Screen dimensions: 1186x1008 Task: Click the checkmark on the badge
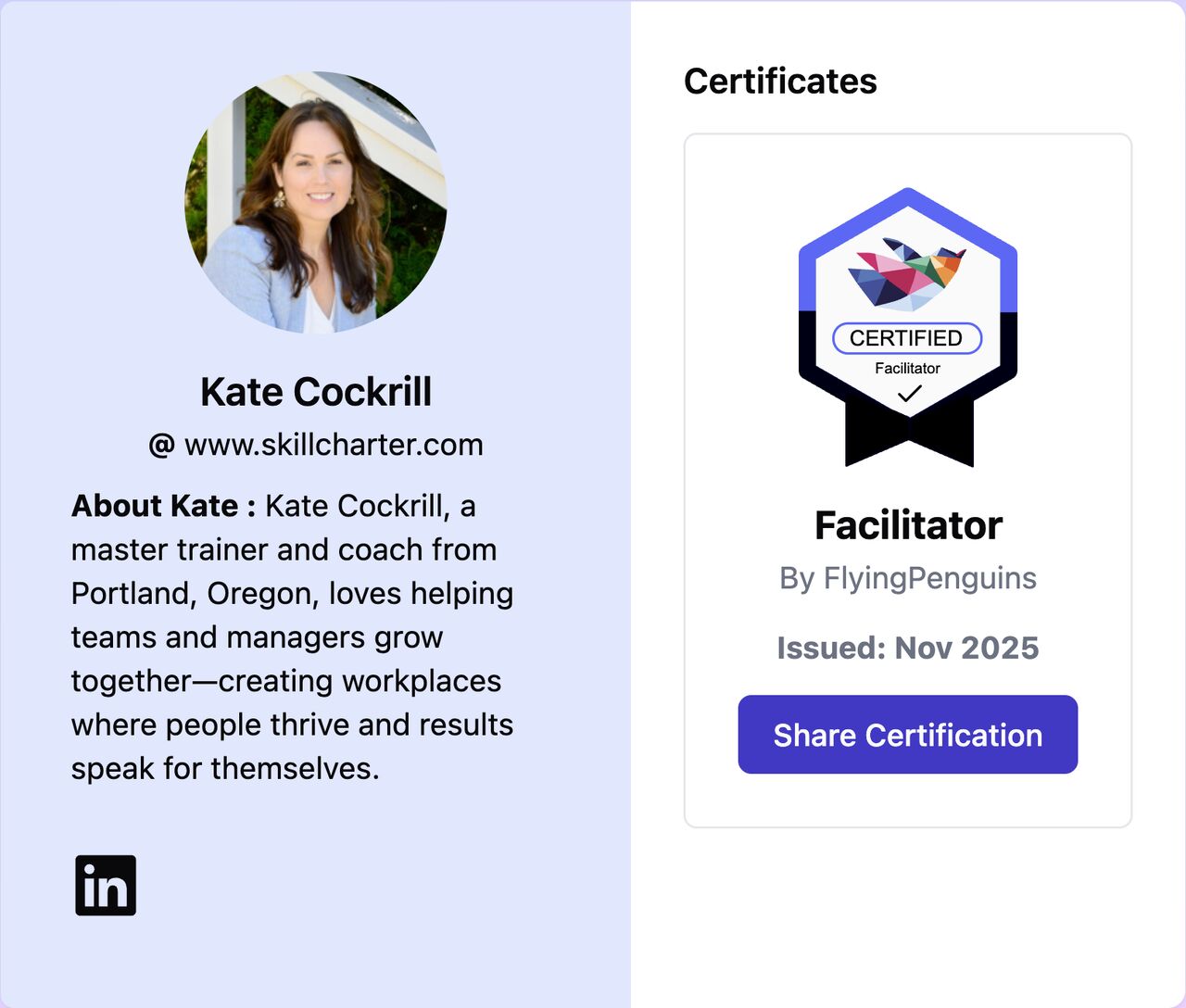point(909,393)
